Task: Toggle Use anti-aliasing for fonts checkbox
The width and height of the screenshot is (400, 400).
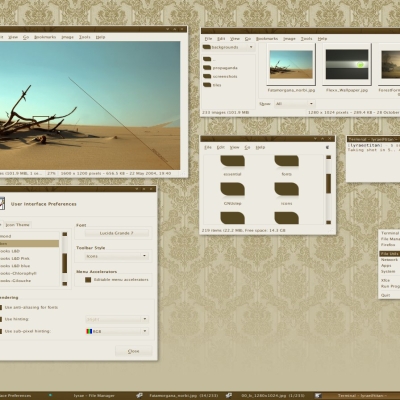Action: point(1,307)
